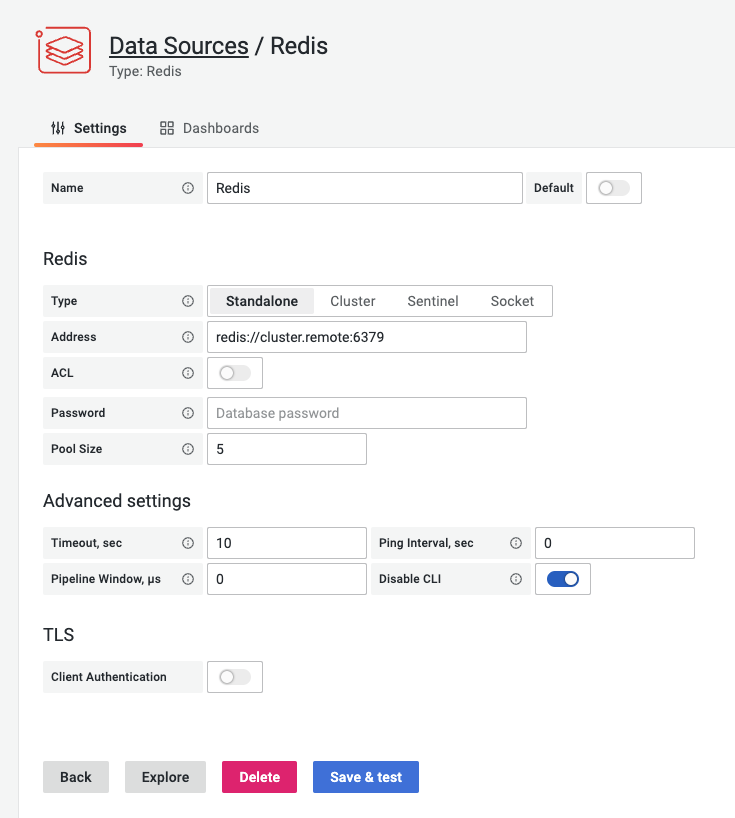This screenshot has width=735, height=818.
Task: Click the Disable CLI info icon
Action: pos(517,579)
